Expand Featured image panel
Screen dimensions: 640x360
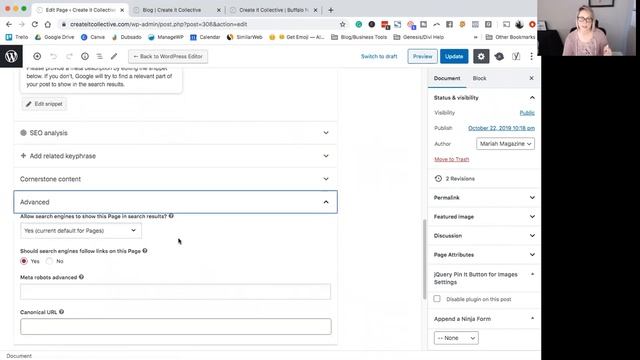pyautogui.click(x=484, y=217)
